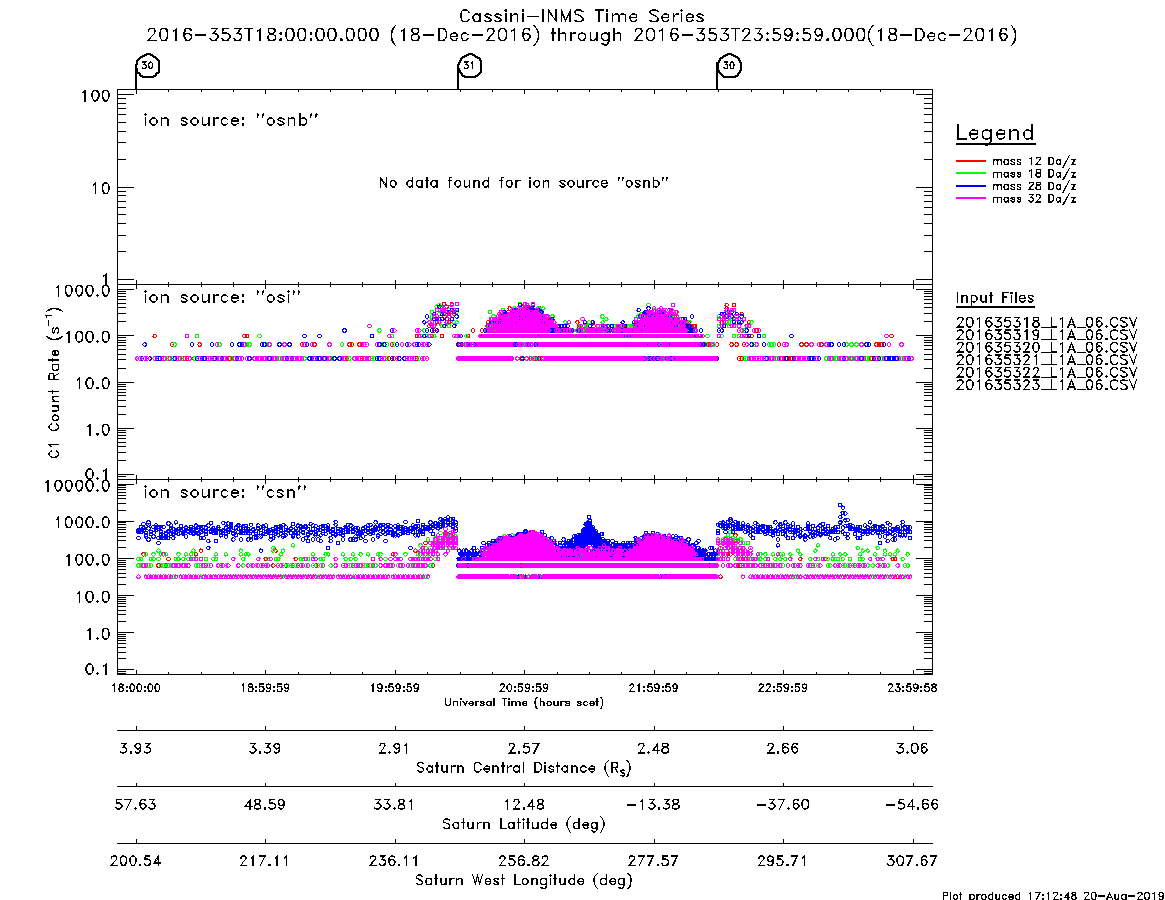Click the ion source "csn" panel label
1165x900 pixels.
click(225, 492)
